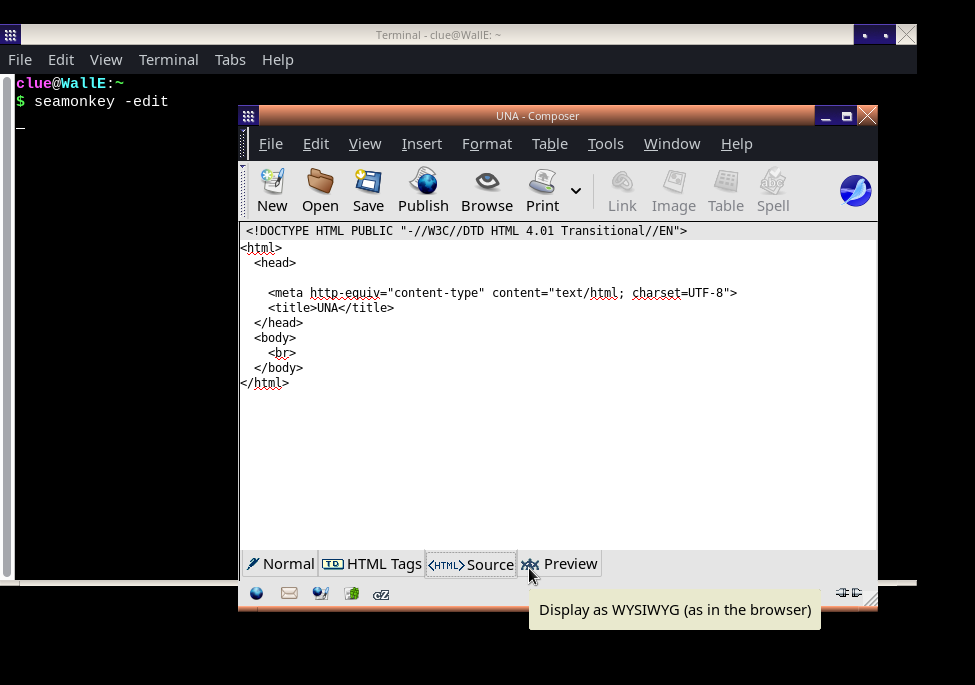Click the meta http-equiv source line
Image resolution: width=975 pixels, height=685 pixels.
[x=502, y=293]
